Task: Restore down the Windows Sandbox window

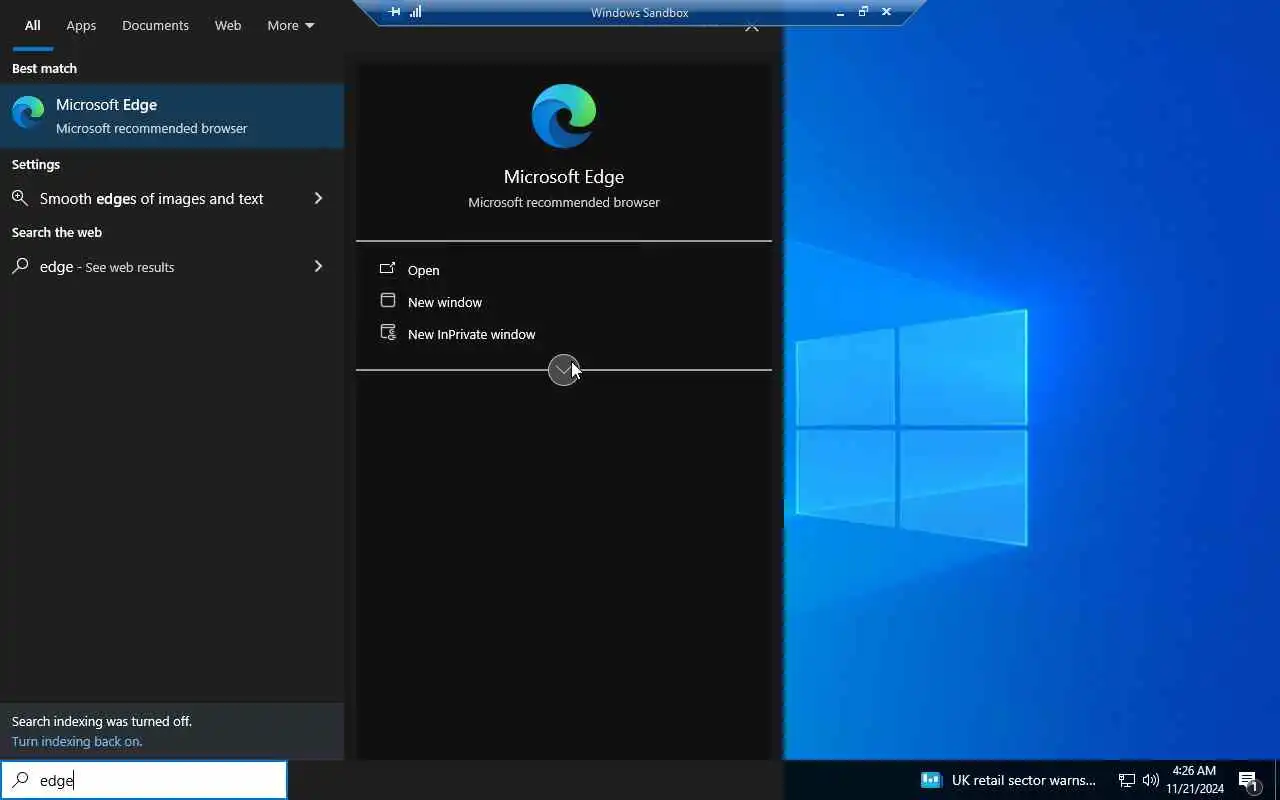Action: coord(863,12)
